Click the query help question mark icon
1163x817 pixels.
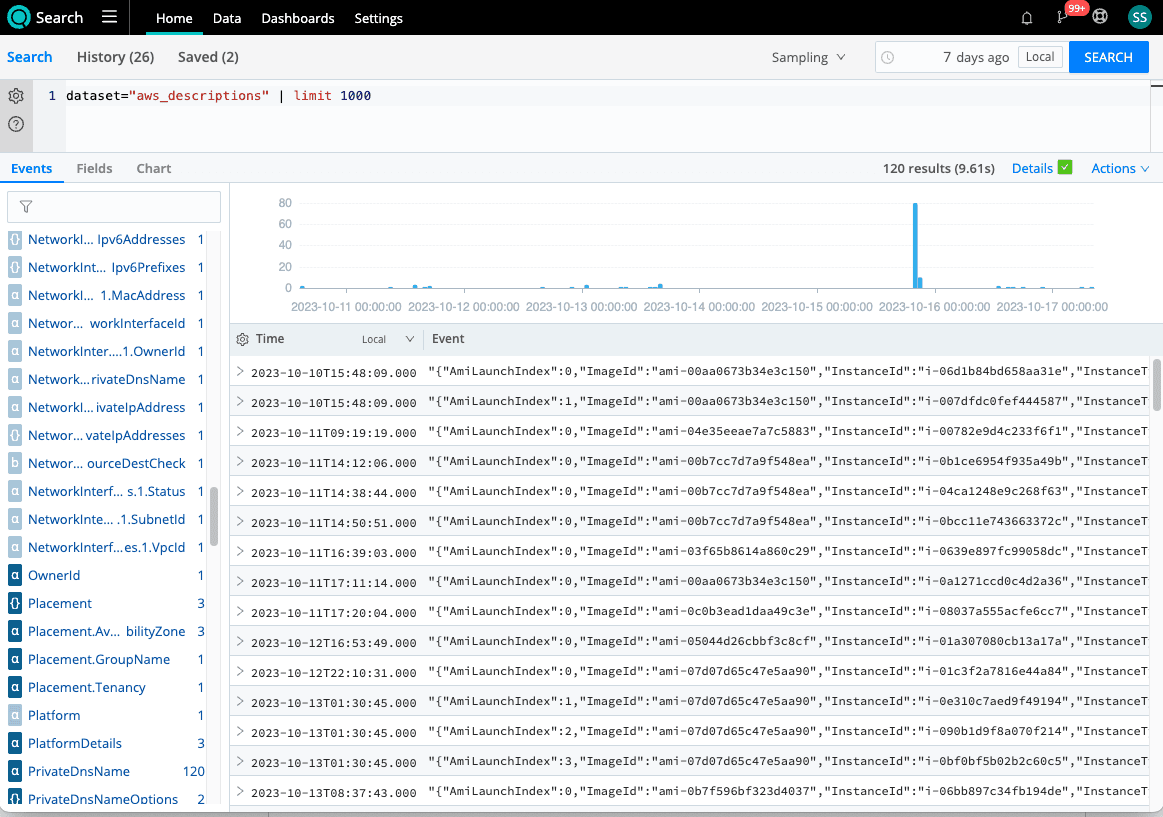(16, 124)
